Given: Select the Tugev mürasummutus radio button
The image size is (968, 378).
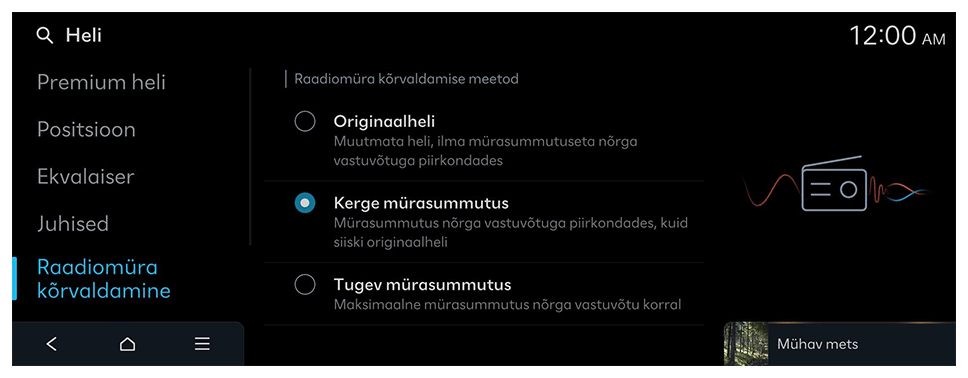Looking at the screenshot, I should (x=305, y=285).
